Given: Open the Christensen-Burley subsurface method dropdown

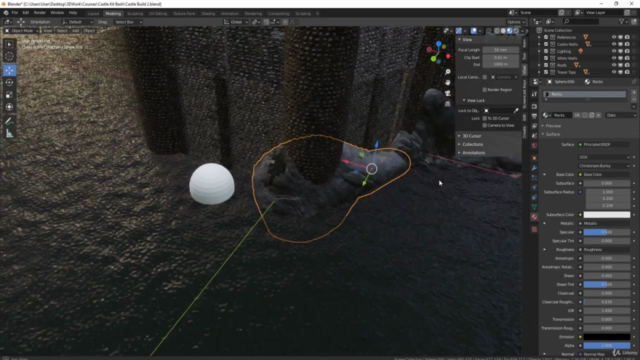Looking at the screenshot, I should pyautogui.click(x=604, y=166).
